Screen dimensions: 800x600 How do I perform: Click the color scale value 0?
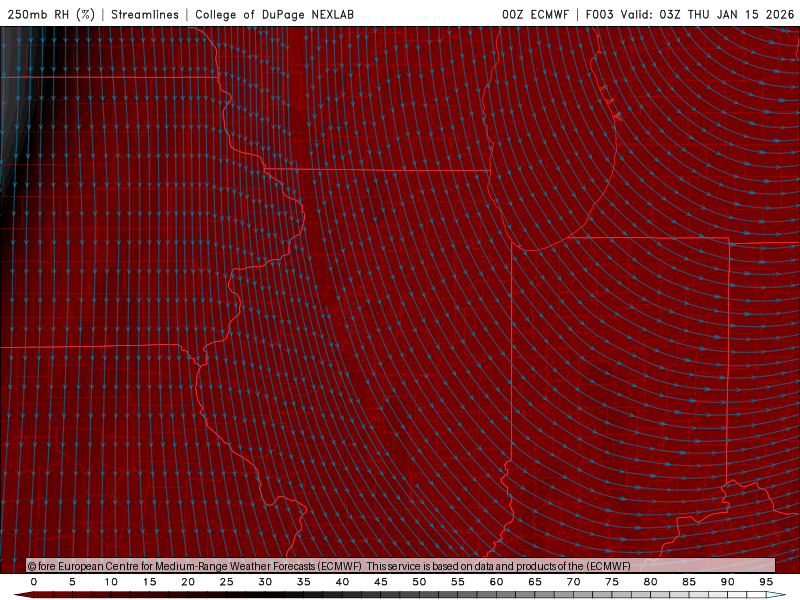(x=34, y=582)
